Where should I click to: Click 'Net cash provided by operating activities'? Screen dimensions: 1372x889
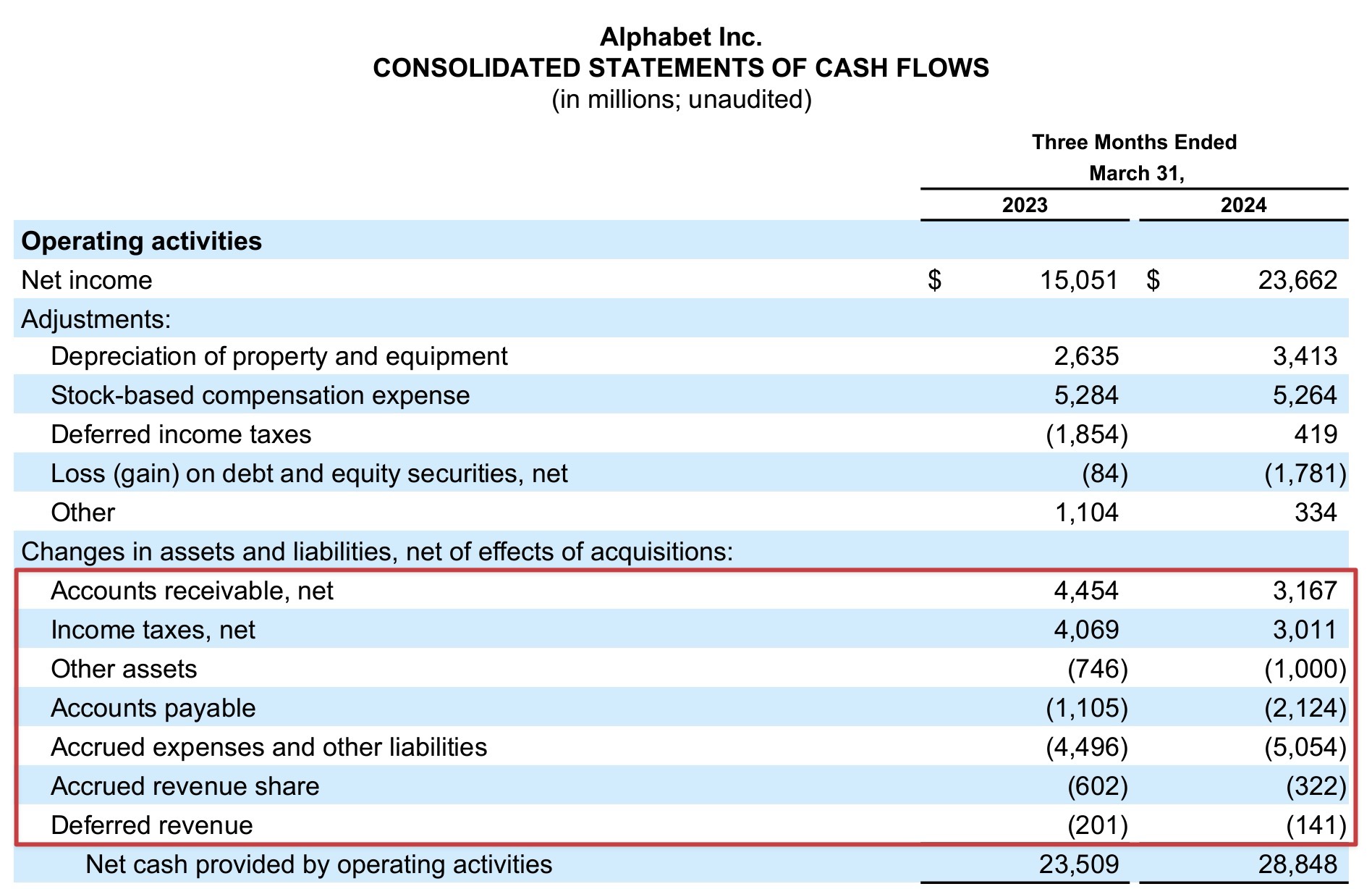point(319,865)
